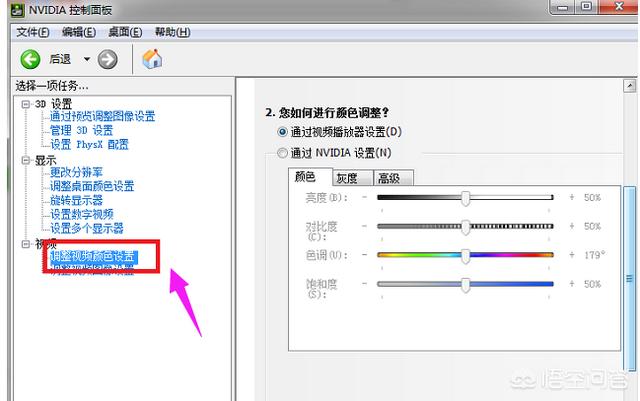
Task: Open 设置多个显示器 link
Action: pos(87,228)
